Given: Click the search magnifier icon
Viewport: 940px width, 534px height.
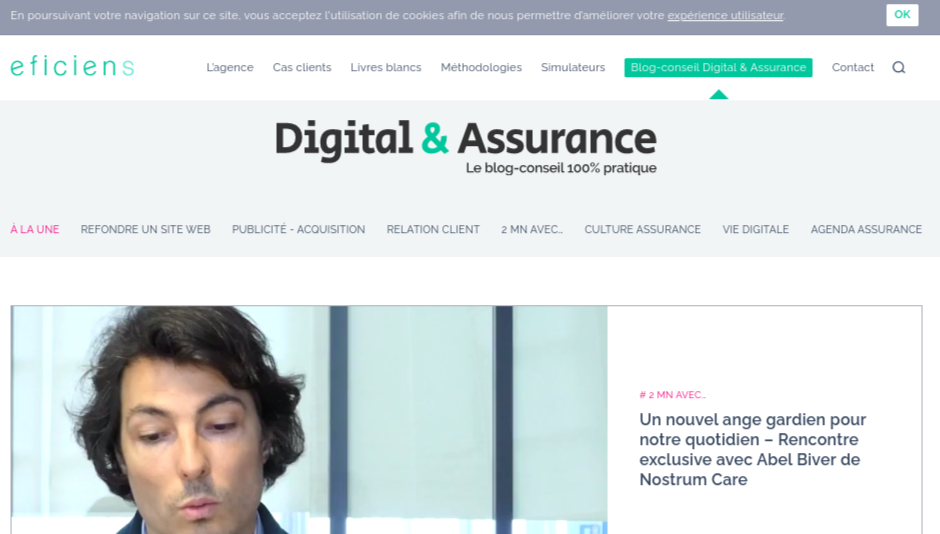Looking at the screenshot, I should (x=899, y=67).
